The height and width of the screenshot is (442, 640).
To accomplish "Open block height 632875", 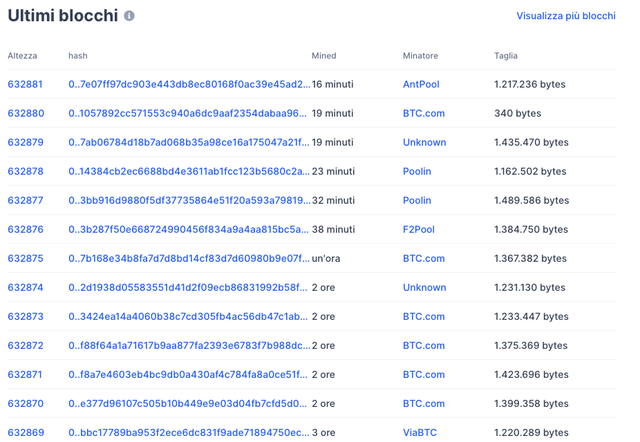I will point(25,258).
